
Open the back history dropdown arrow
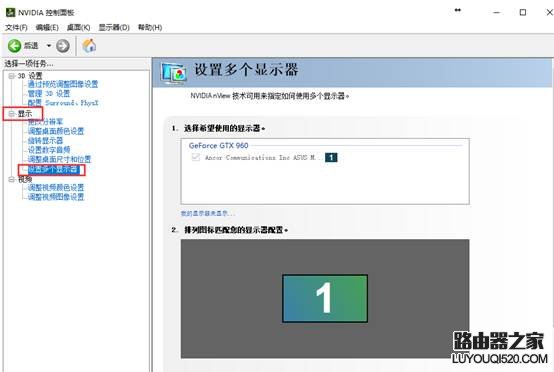coord(49,46)
